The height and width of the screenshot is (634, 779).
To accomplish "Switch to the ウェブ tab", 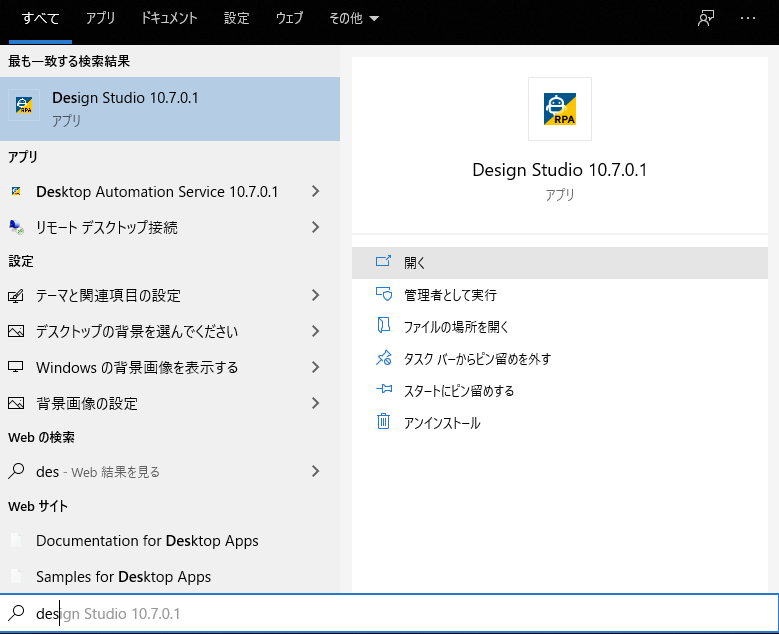I will (289, 18).
